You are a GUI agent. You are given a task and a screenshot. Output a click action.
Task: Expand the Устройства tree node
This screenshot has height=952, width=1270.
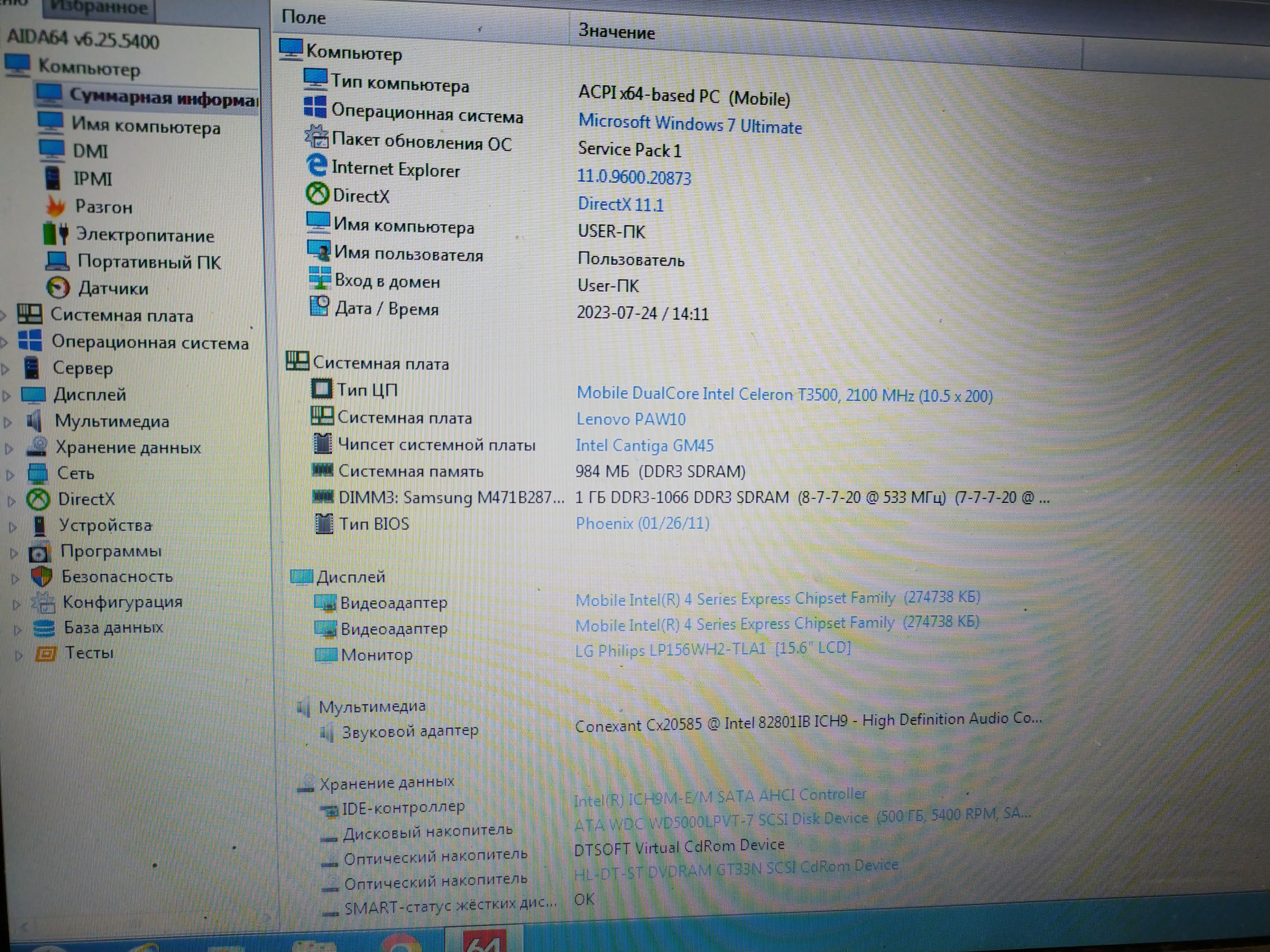pos(13,527)
